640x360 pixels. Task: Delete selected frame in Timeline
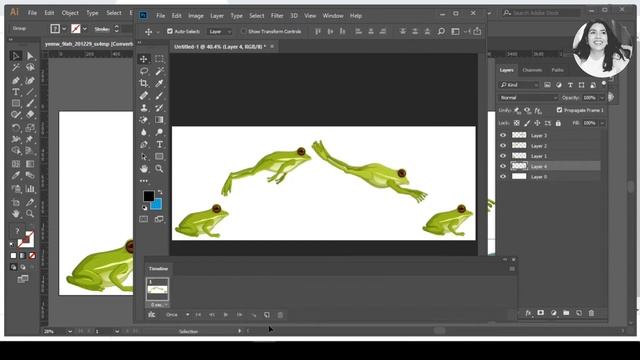[x=280, y=315]
